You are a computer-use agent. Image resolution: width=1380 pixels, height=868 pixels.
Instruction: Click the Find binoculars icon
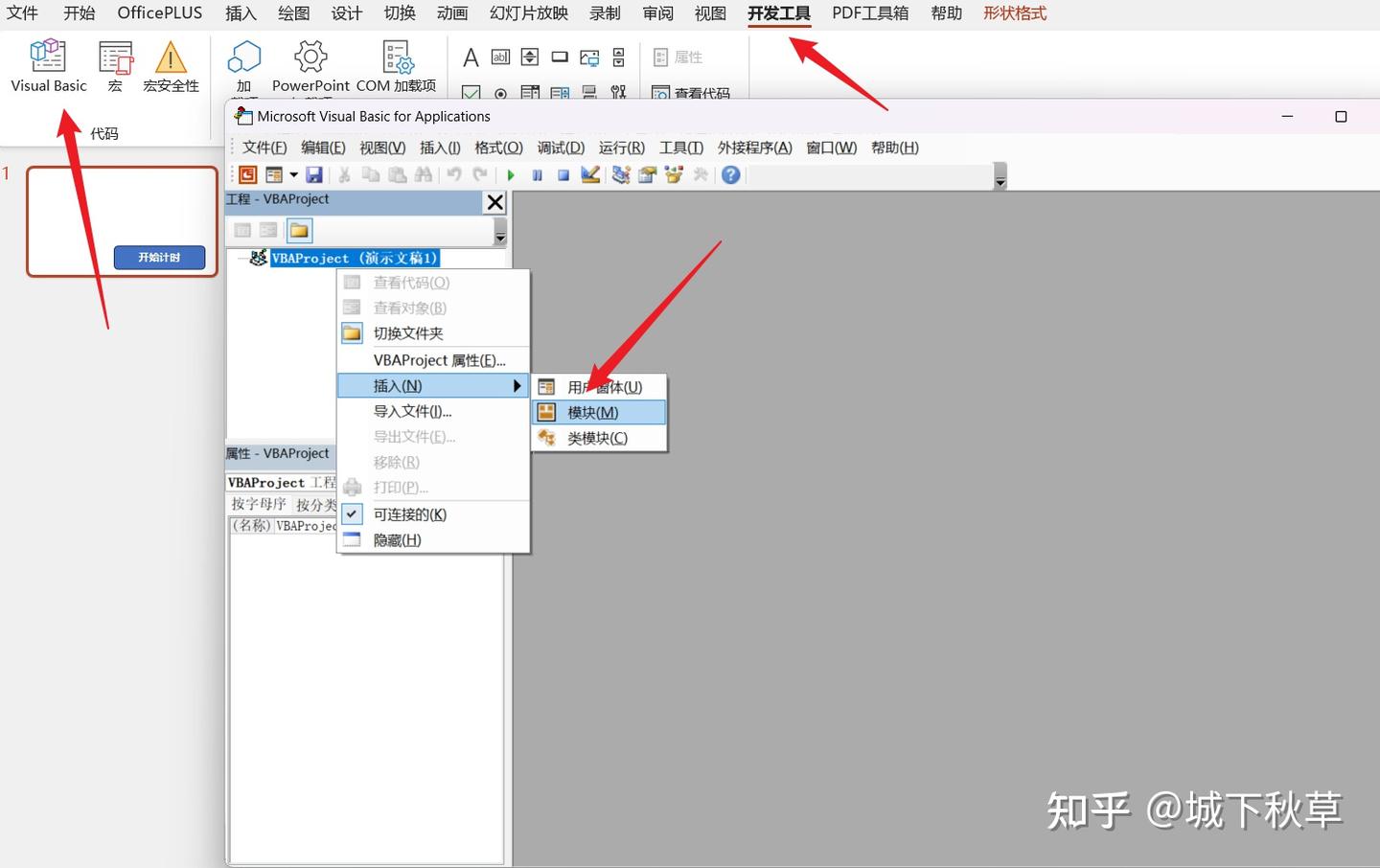point(423,174)
